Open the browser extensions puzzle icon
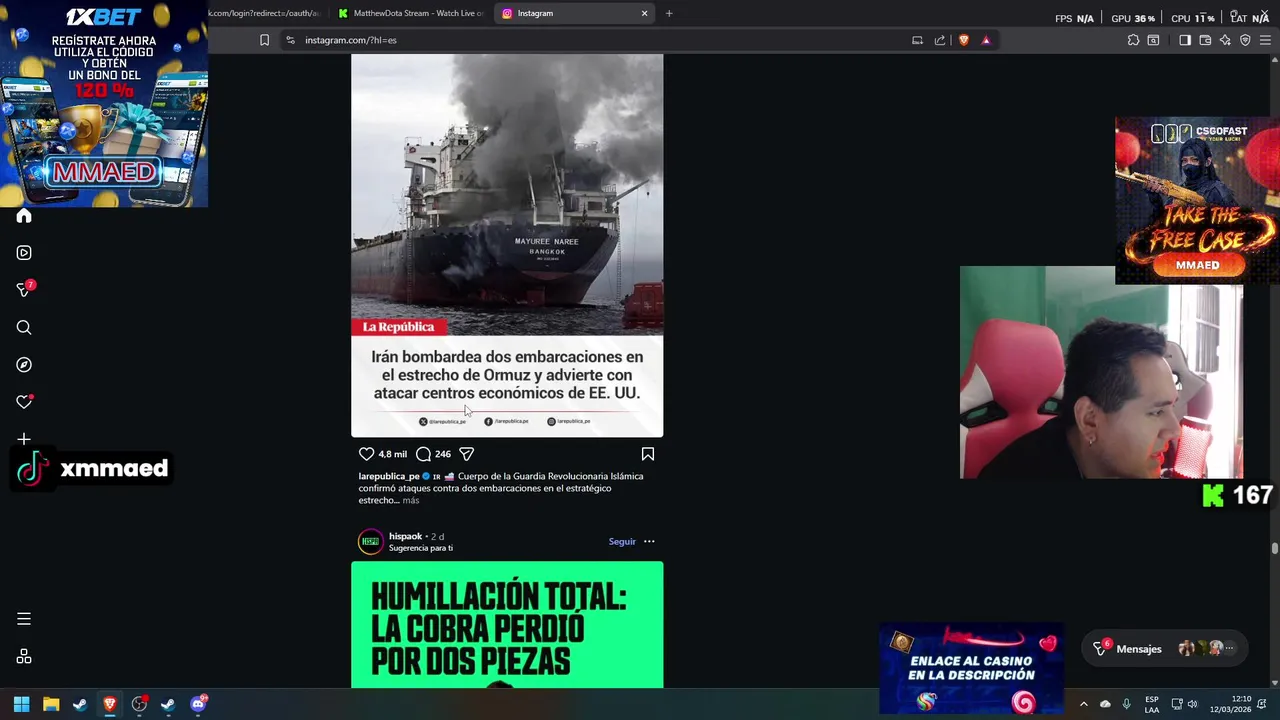This screenshot has width=1280, height=720. [1133, 40]
